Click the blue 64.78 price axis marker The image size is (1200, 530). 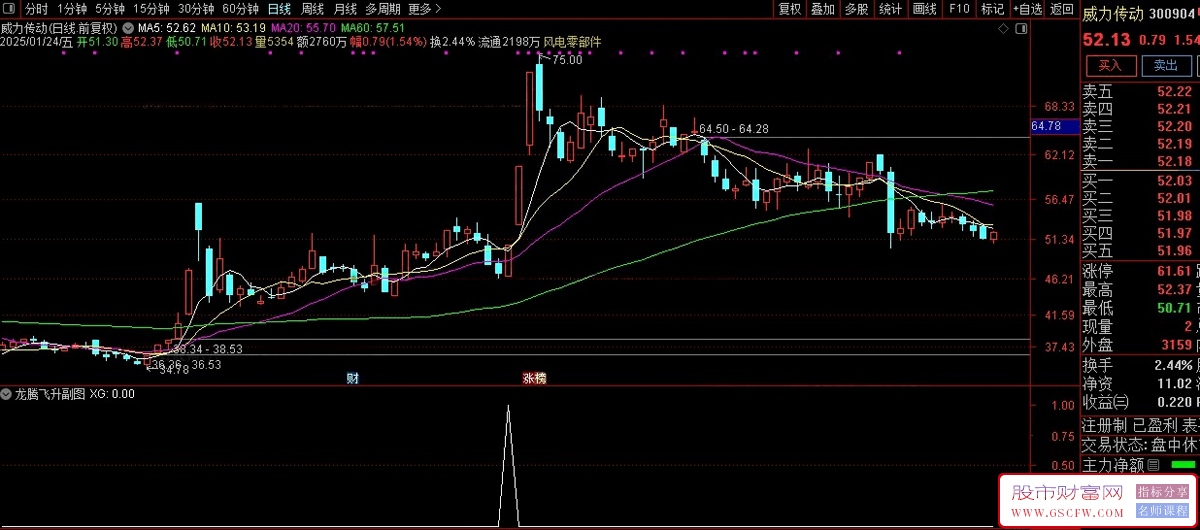(1045, 126)
